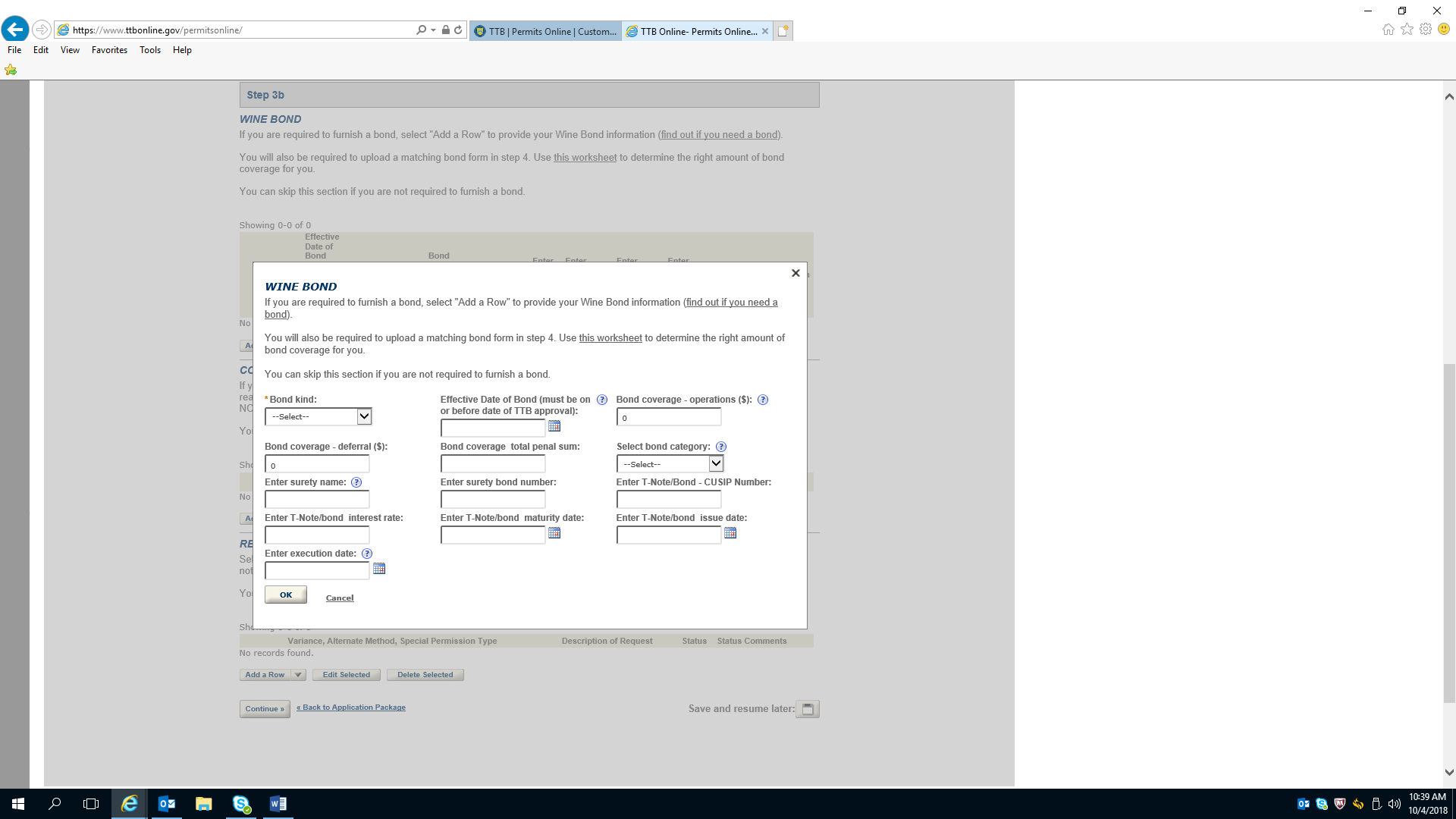Open the this worksheet link in dialog

pos(610,338)
